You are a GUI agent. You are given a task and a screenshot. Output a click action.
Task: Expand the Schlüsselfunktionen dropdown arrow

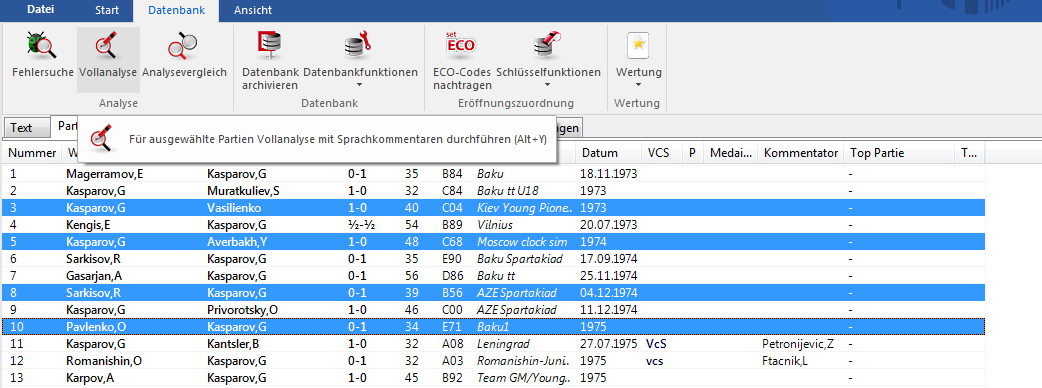pyautogui.click(x=548, y=85)
